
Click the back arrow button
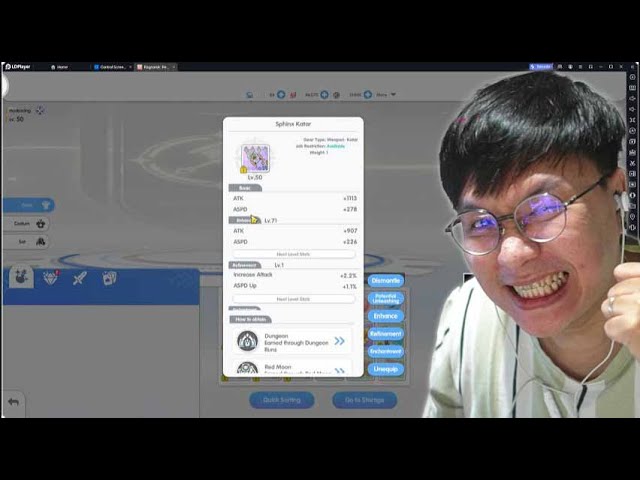13,402
